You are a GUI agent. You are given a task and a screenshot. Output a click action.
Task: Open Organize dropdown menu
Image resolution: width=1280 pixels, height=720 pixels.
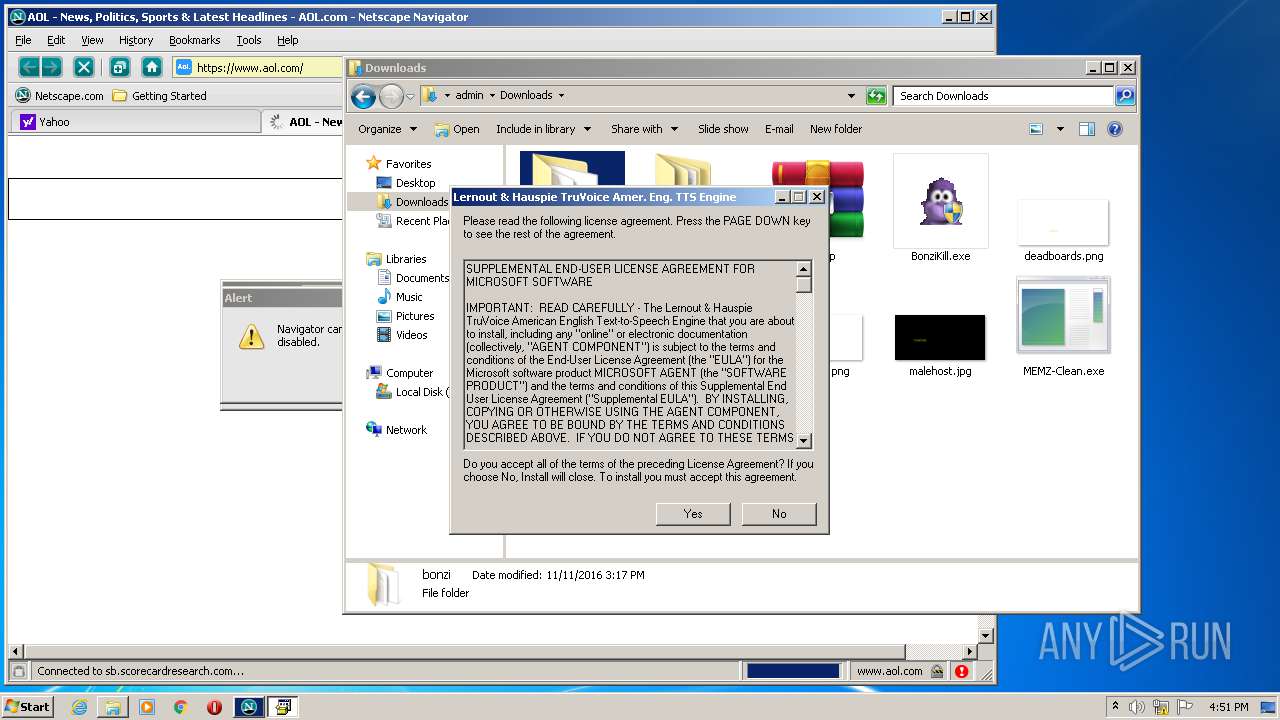[x=387, y=129]
